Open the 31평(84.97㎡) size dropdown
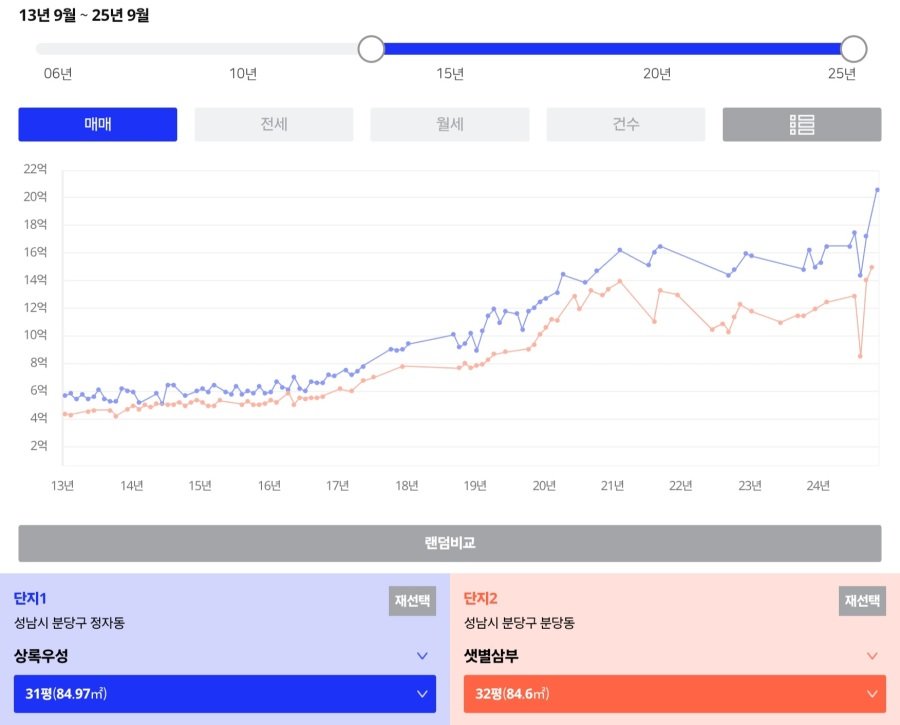 click(x=225, y=694)
